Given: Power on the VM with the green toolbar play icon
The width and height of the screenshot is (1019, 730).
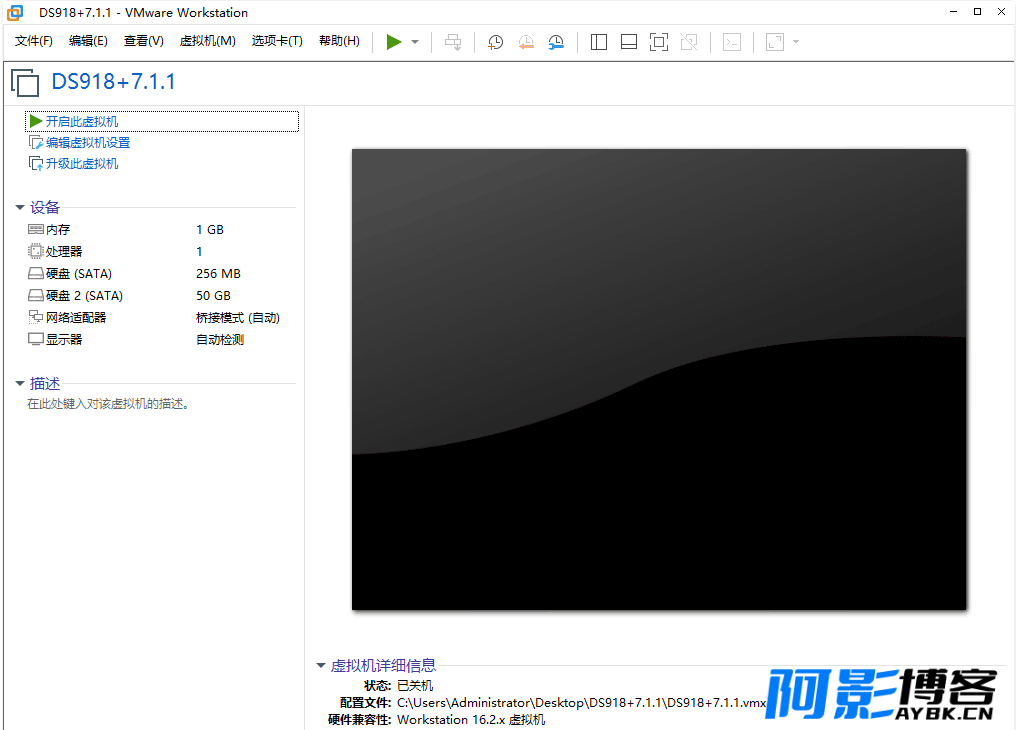Looking at the screenshot, I should pyautogui.click(x=393, y=42).
